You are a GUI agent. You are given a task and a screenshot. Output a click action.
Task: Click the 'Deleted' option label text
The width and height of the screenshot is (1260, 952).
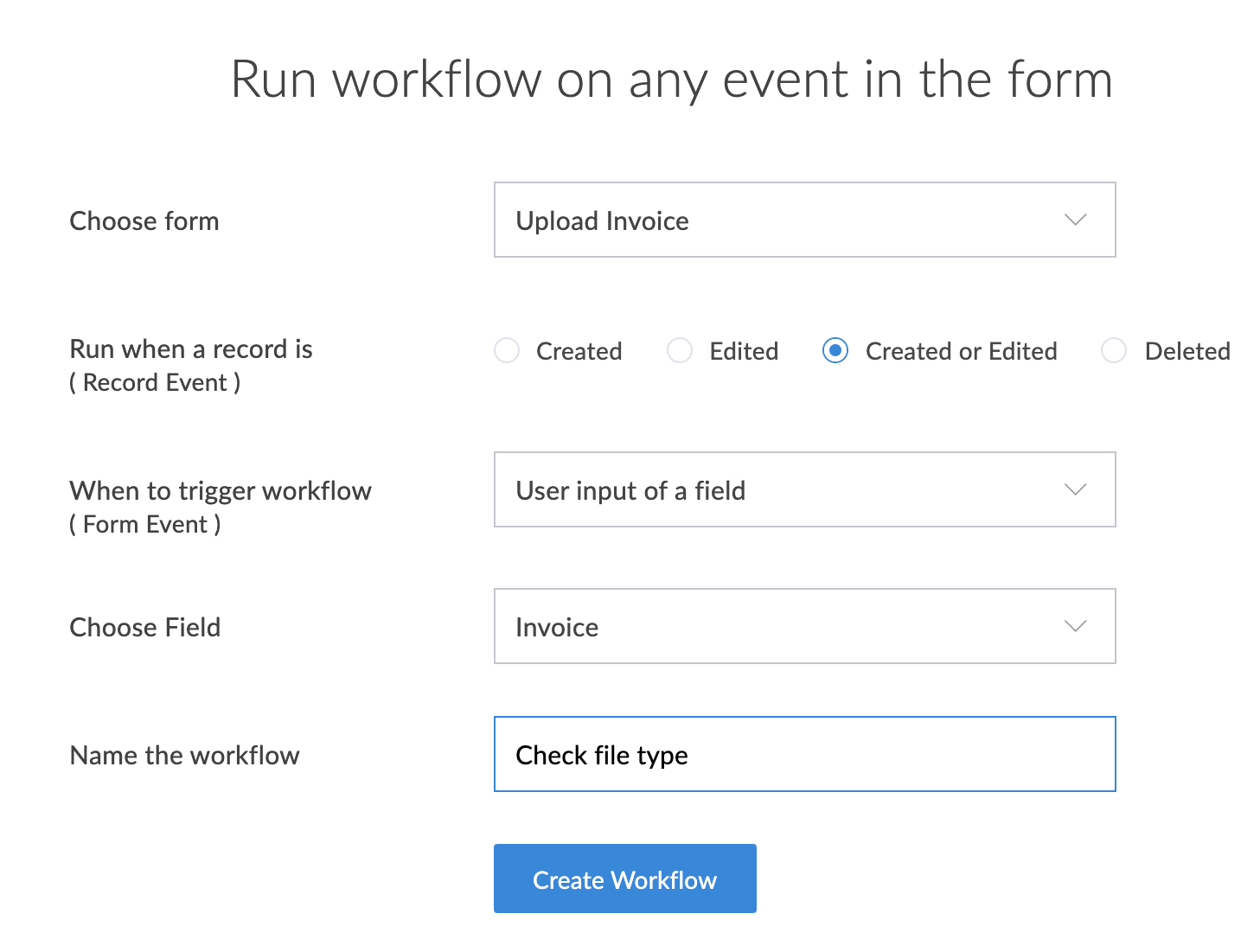1186,351
